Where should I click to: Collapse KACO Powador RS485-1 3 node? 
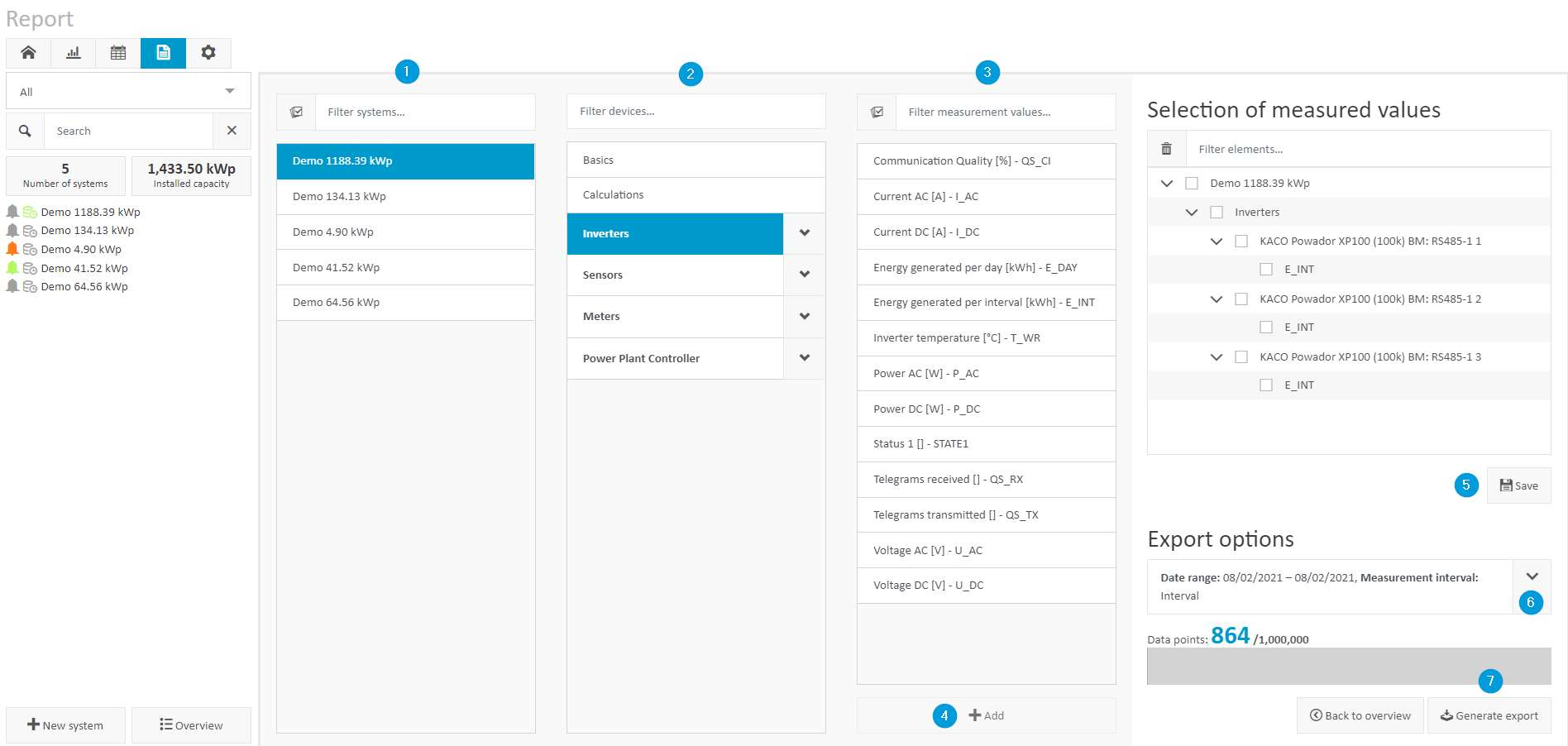1217,356
